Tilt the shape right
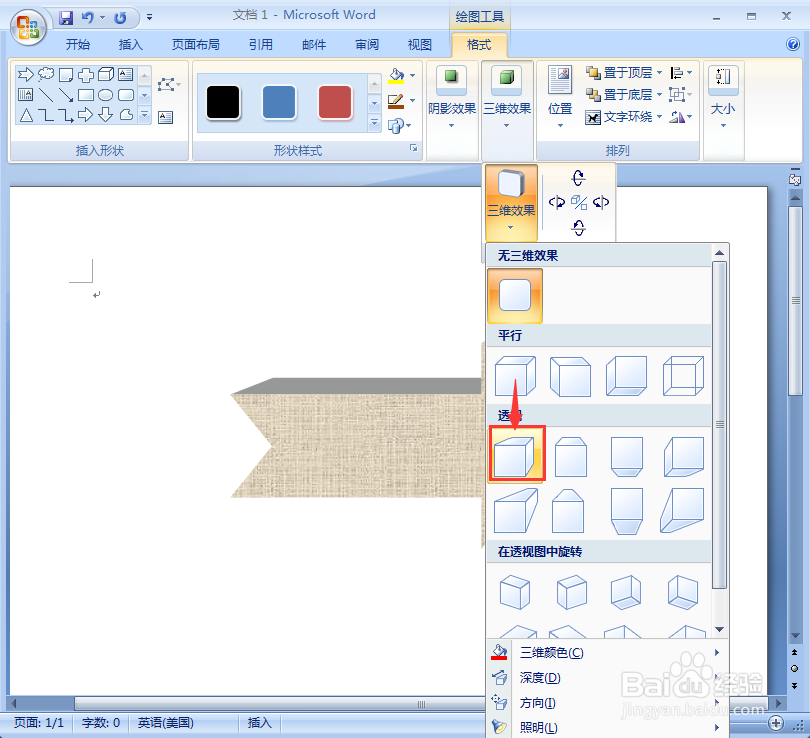Screen dimensions: 810x738 tap(601, 202)
